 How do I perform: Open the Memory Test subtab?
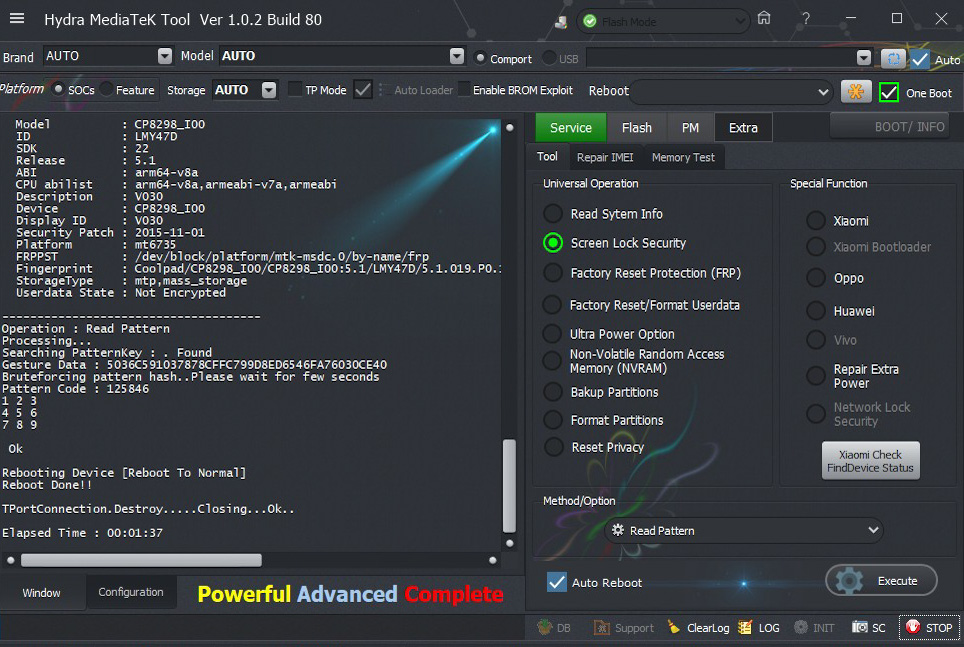(683, 157)
